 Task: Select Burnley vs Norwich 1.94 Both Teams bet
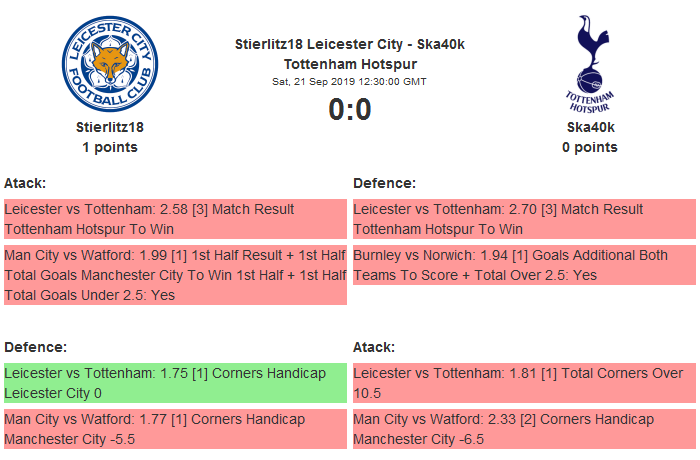click(x=523, y=265)
